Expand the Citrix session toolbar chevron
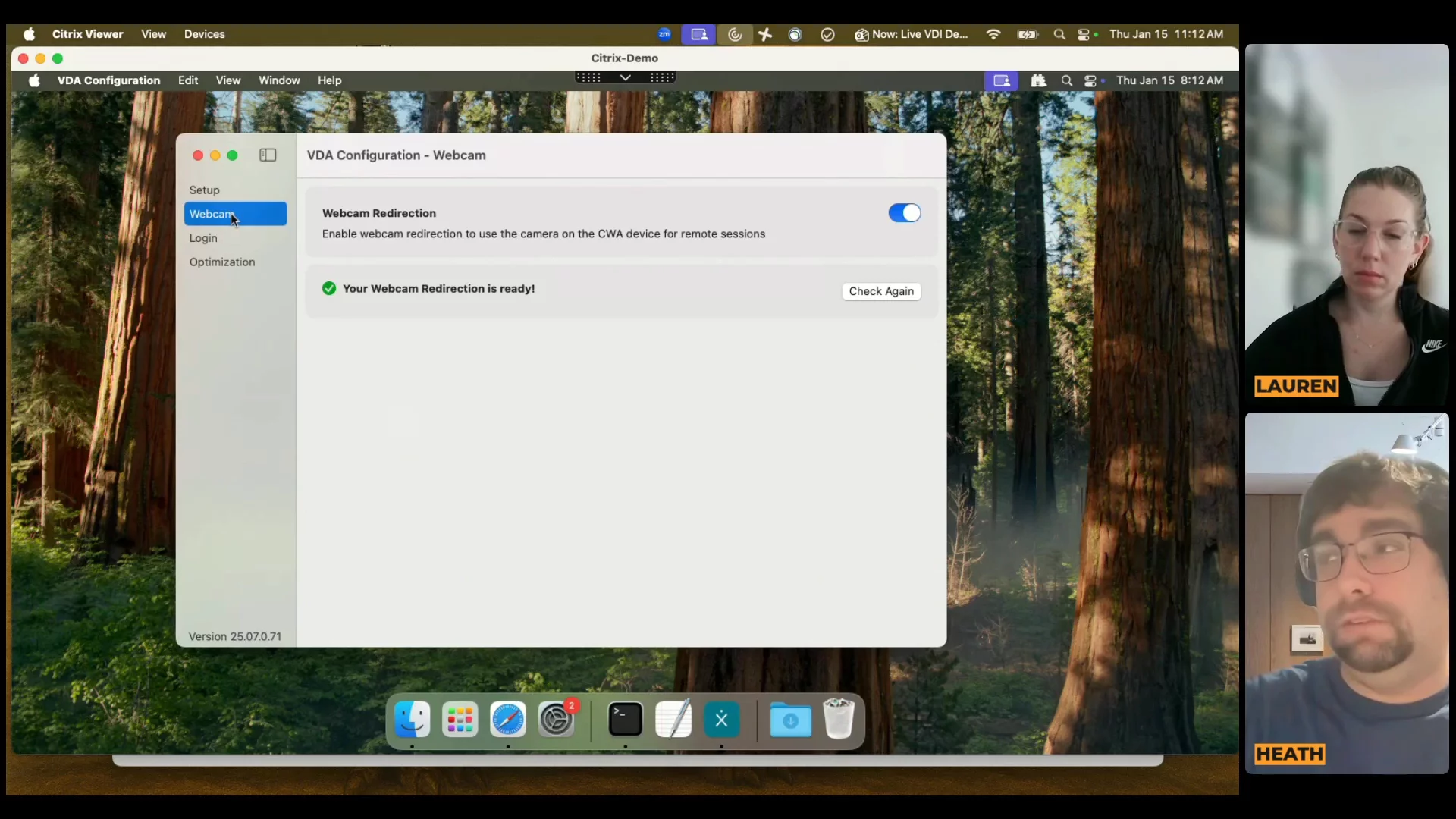Image resolution: width=1456 pixels, height=819 pixels. pyautogui.click(x=625, y=77)
